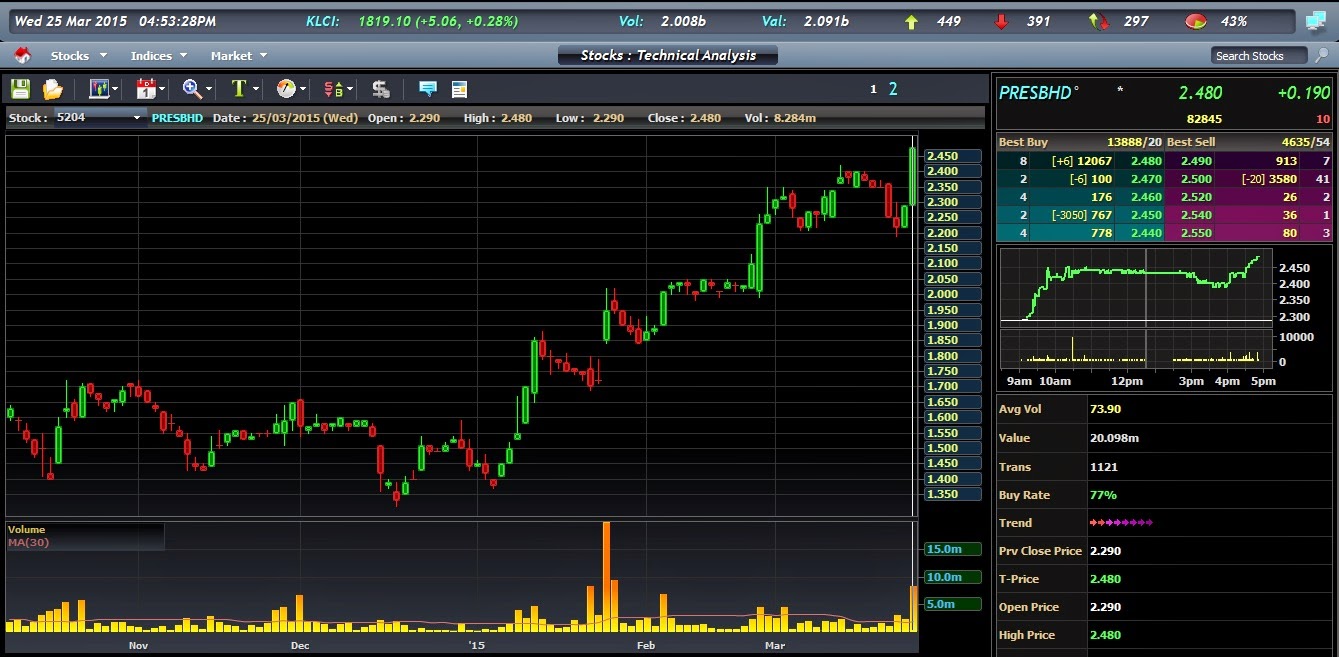Click the Volume indicator label
Viewport: 1339px width, 657px height.
click(x=26, y=530)
